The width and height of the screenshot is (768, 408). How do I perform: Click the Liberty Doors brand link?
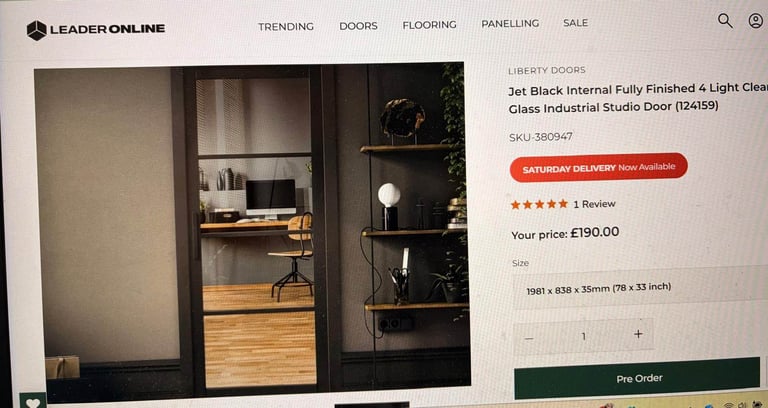click(547, 70)
